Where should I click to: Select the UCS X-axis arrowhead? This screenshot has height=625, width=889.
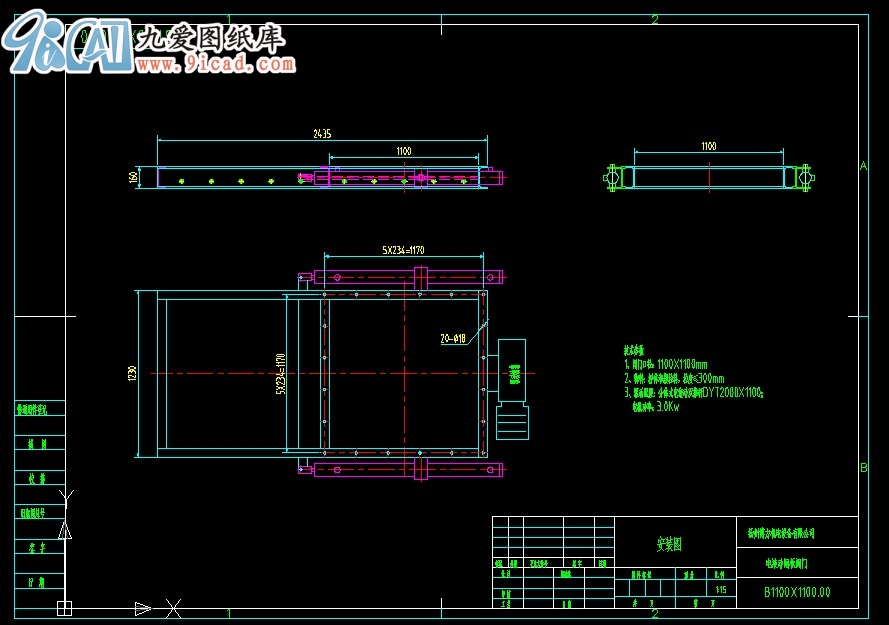pyautogui.click(x=143, y=608)
